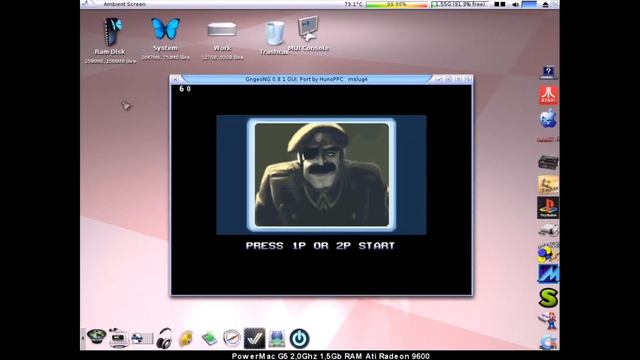The image size is (640, 360).
Task: Click the general portrait in the game window
Action: (x=322, y=175)
